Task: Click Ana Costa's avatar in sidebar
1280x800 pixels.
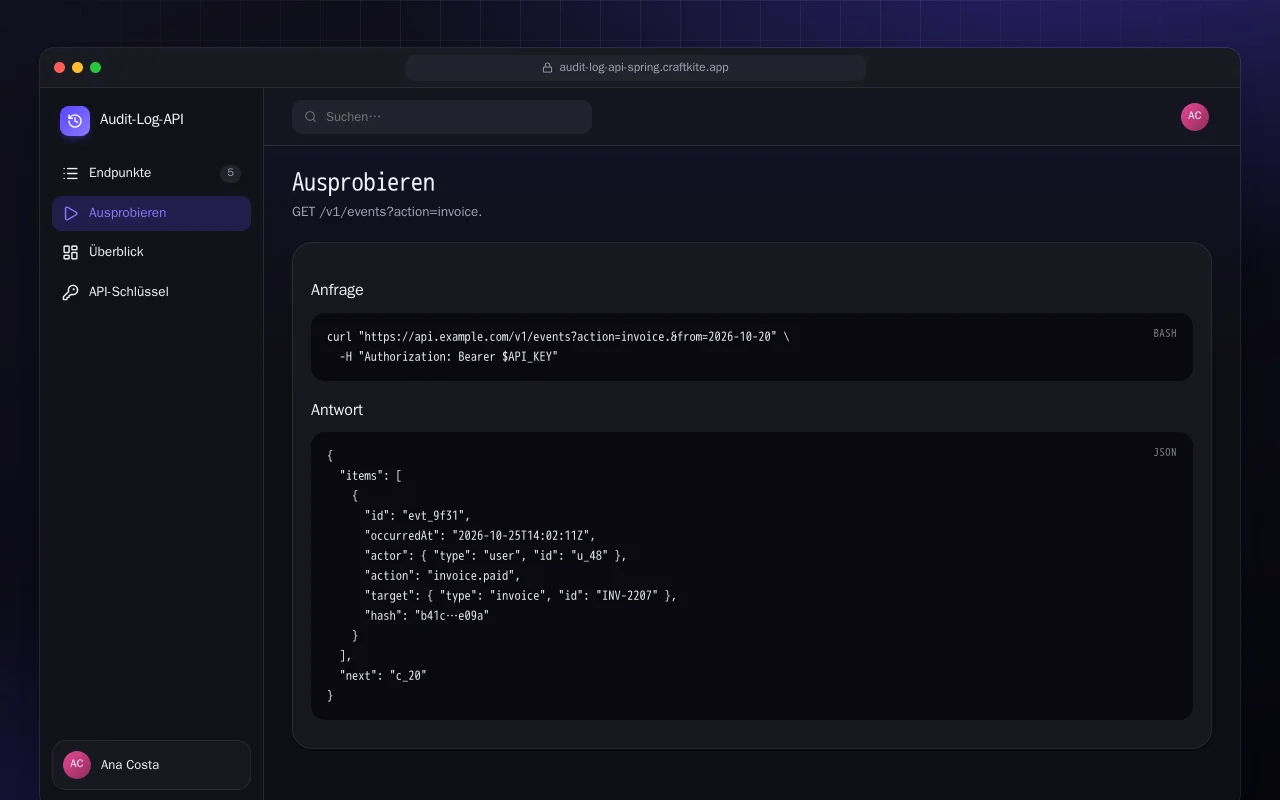Action: (x=77, y=765)
